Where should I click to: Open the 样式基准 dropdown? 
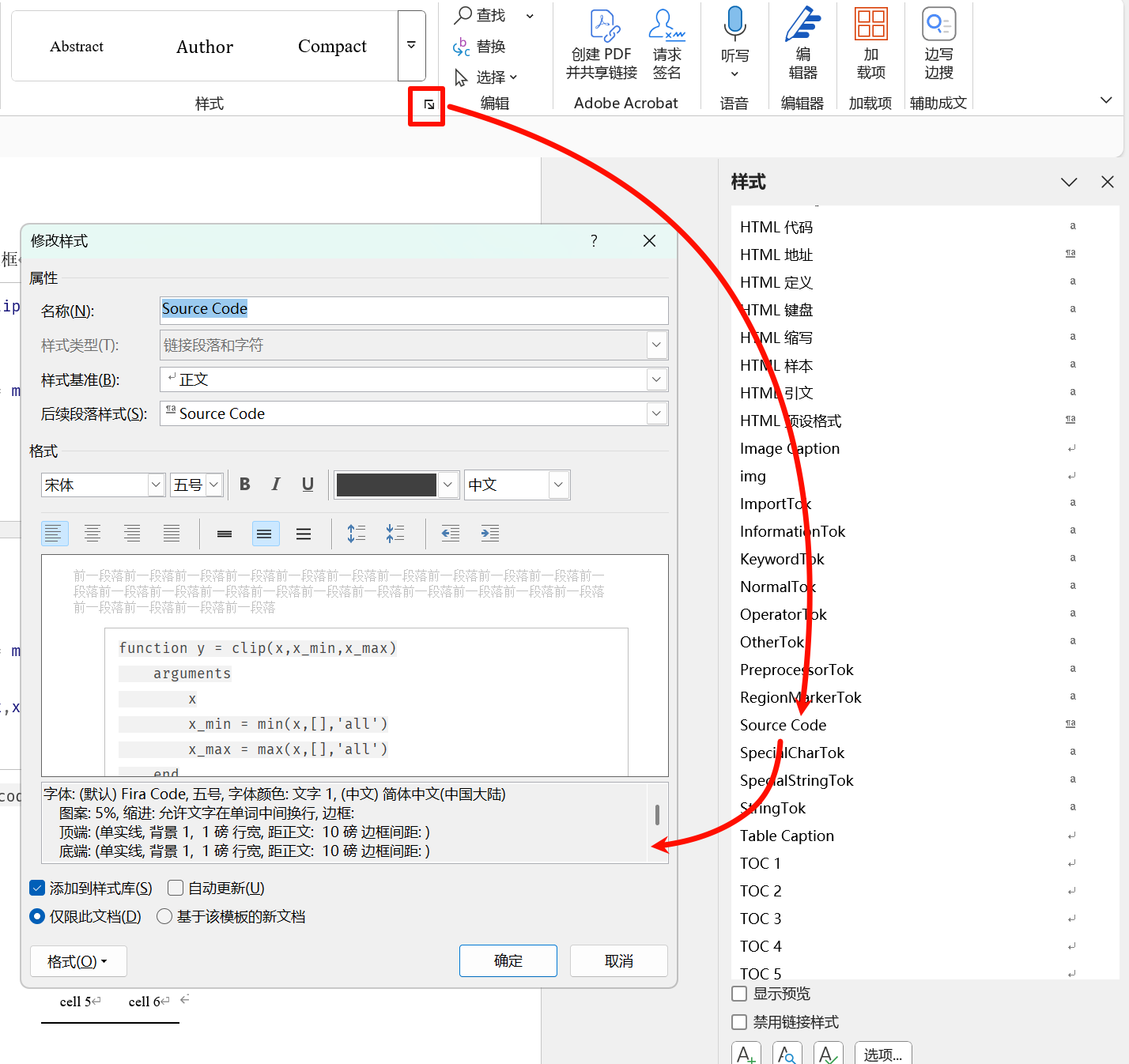click(656, 379)
